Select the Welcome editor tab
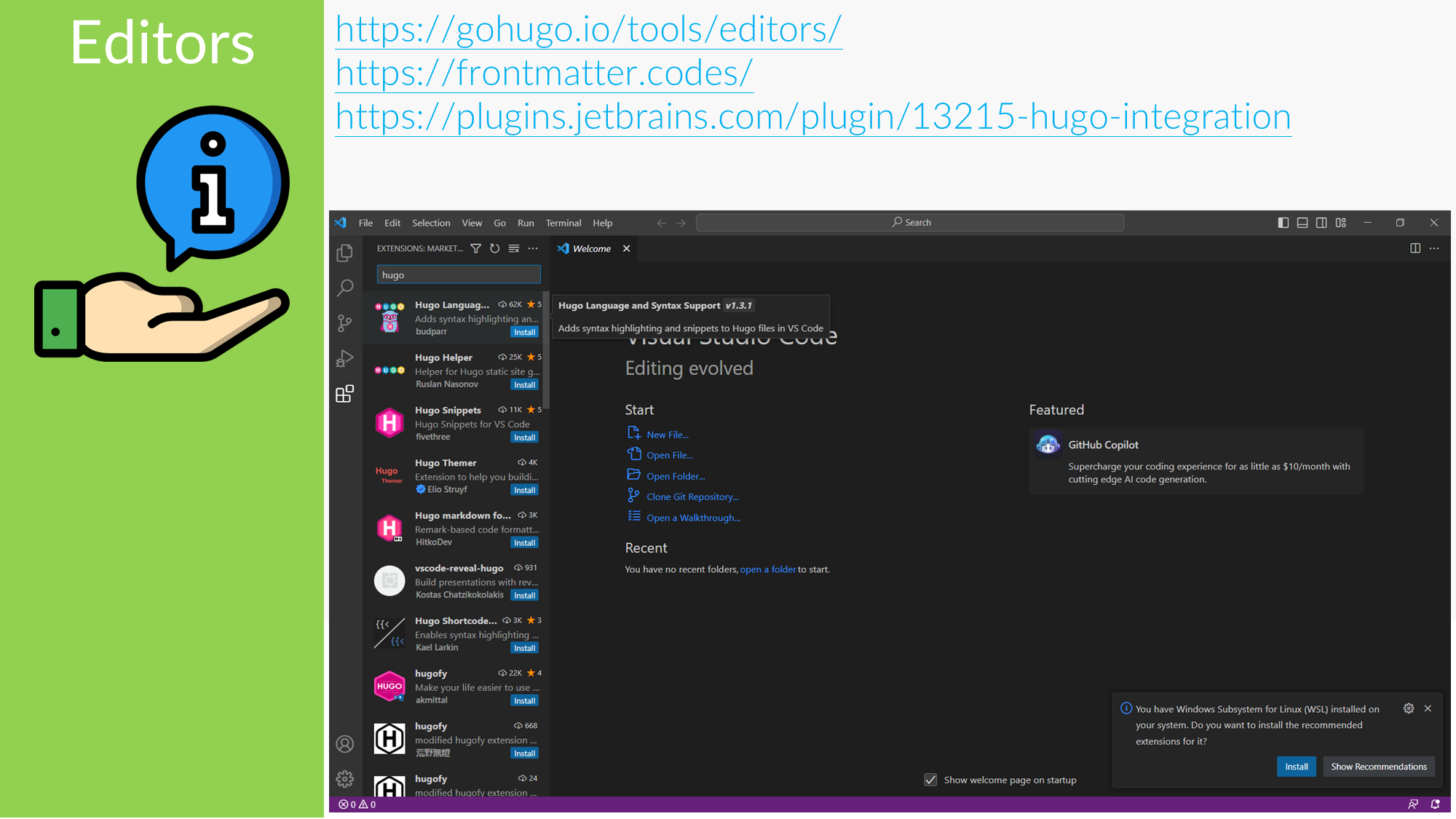Image resolution: width=1456 pixels, height=819 pixels. pyautogui.click(x=591, y=248)
